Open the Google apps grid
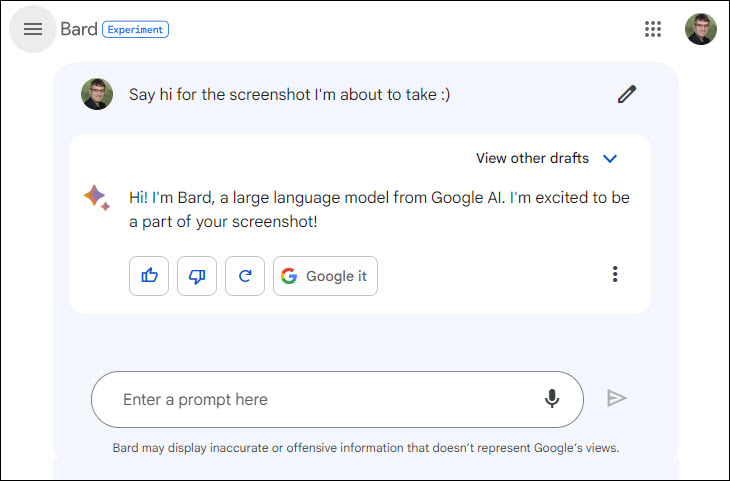The width and height of the screenshot is (730, 481). coord(653,29)
